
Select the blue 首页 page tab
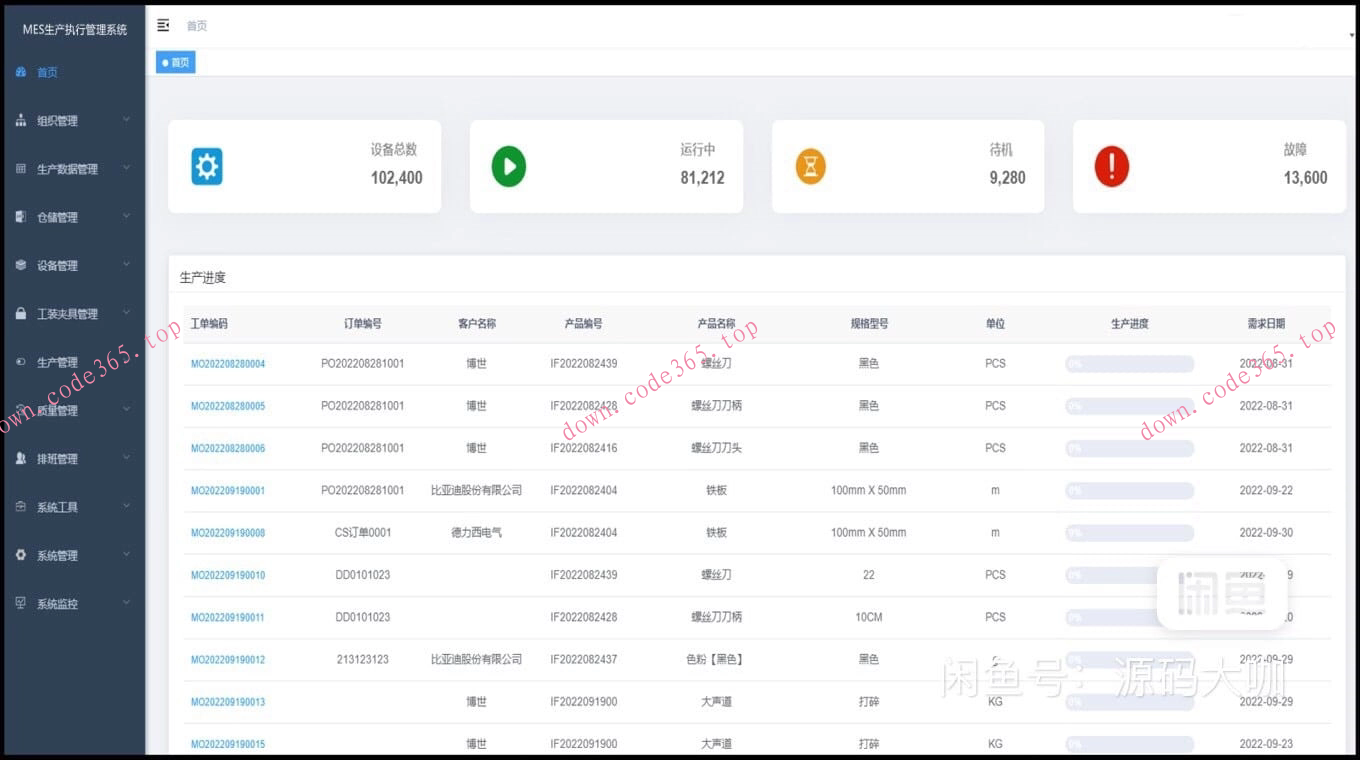pyautogui.click(x=175, y=62)
